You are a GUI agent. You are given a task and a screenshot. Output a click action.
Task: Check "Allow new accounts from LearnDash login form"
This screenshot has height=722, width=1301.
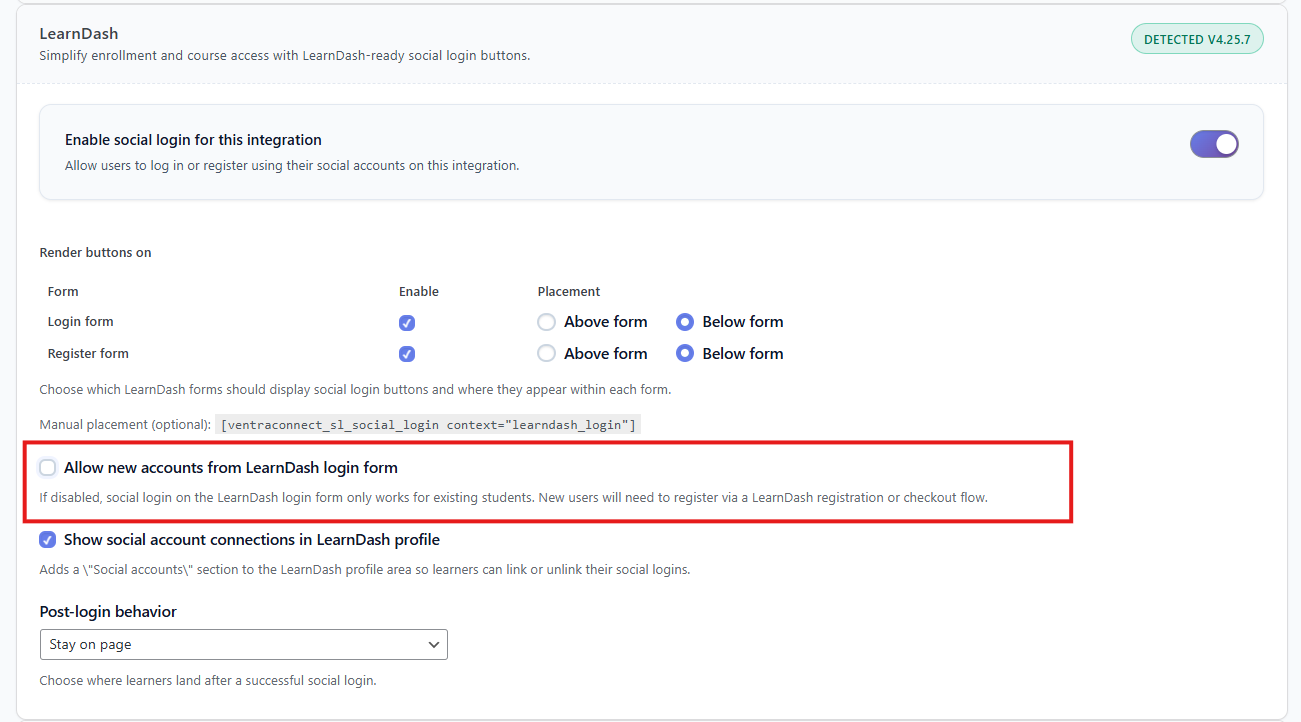[47, 467]
